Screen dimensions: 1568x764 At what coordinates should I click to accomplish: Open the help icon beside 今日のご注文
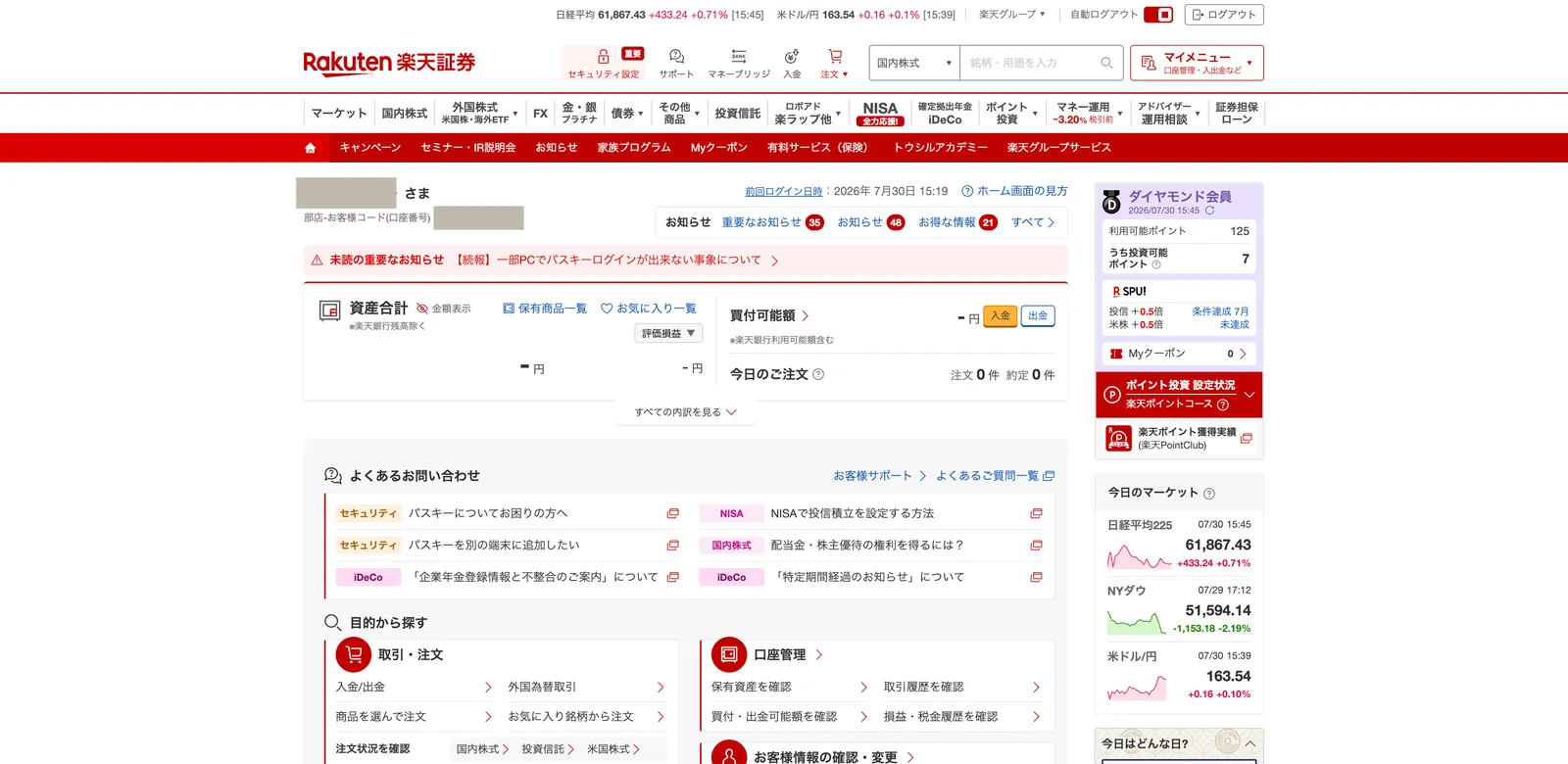click(x=818, y=374)
